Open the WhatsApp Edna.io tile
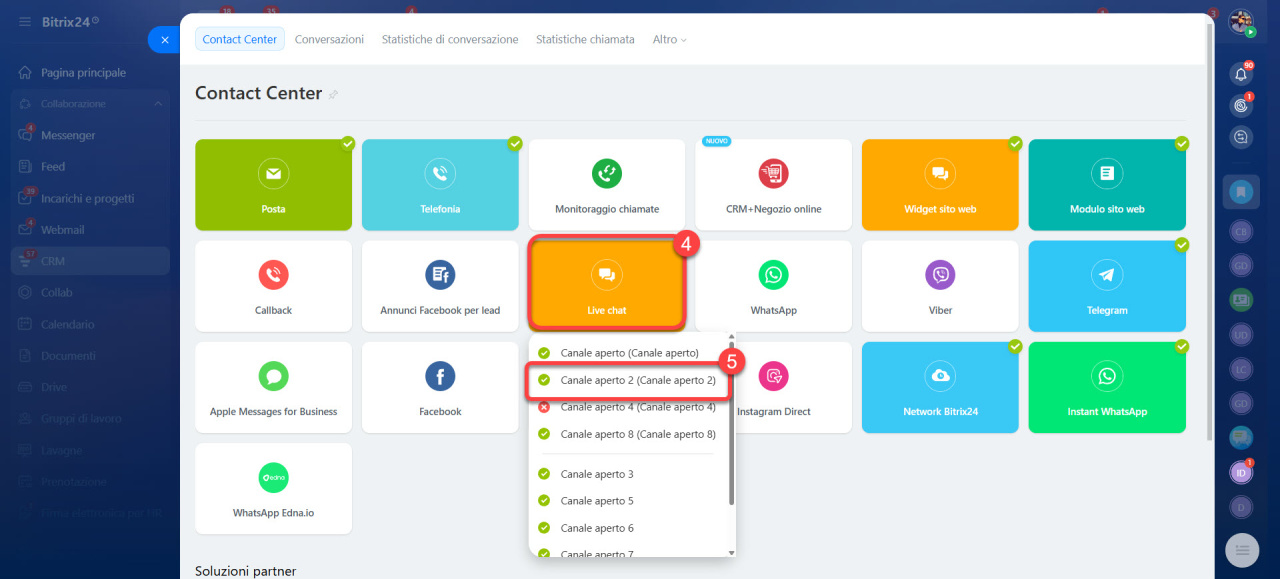The image size is (1280, 579). tap(273, 489)
